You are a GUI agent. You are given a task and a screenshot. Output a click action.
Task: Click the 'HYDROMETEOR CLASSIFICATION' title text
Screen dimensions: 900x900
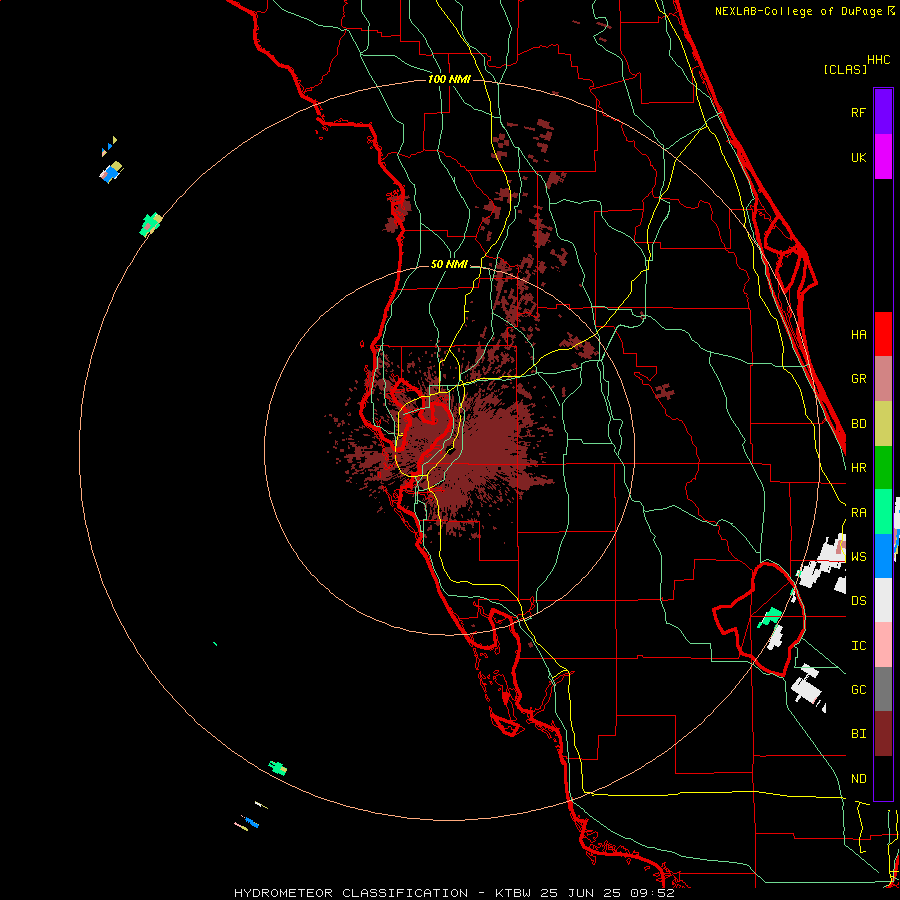pos(351,893)
